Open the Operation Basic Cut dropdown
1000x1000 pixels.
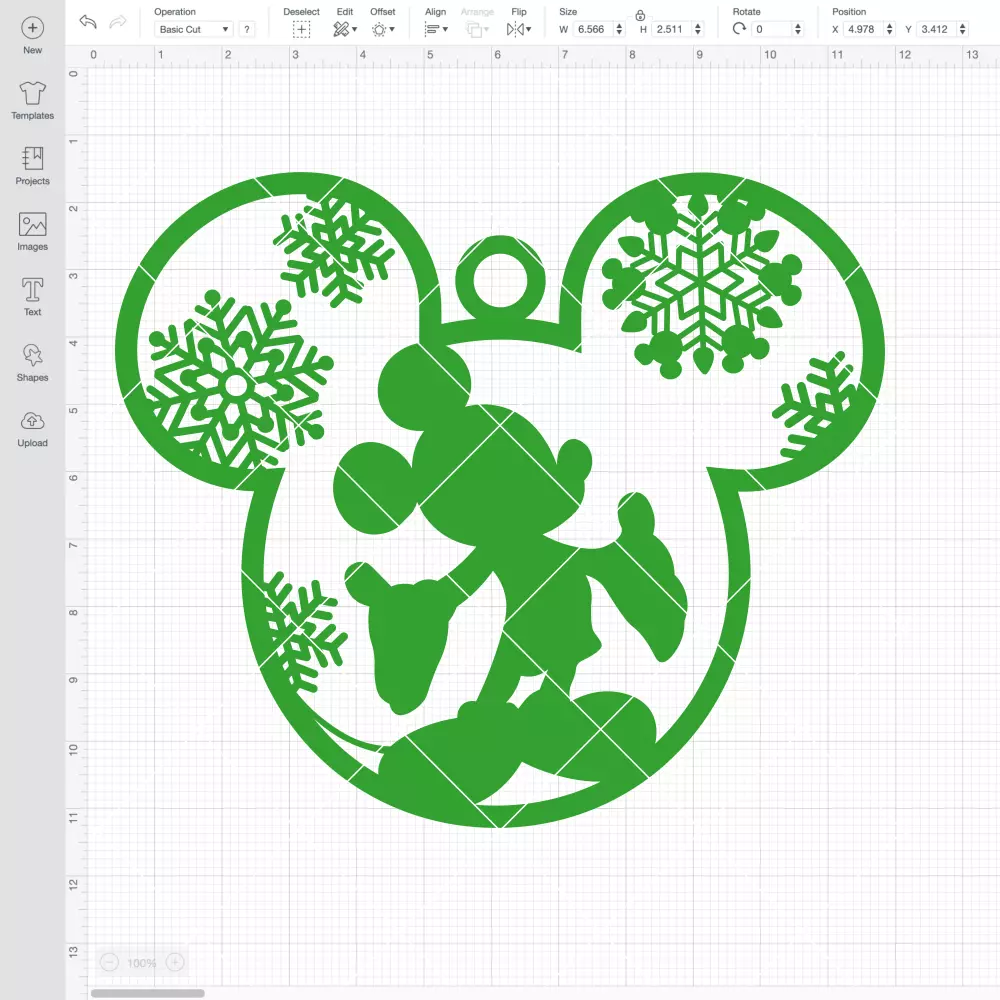click(x=194, y=29)
